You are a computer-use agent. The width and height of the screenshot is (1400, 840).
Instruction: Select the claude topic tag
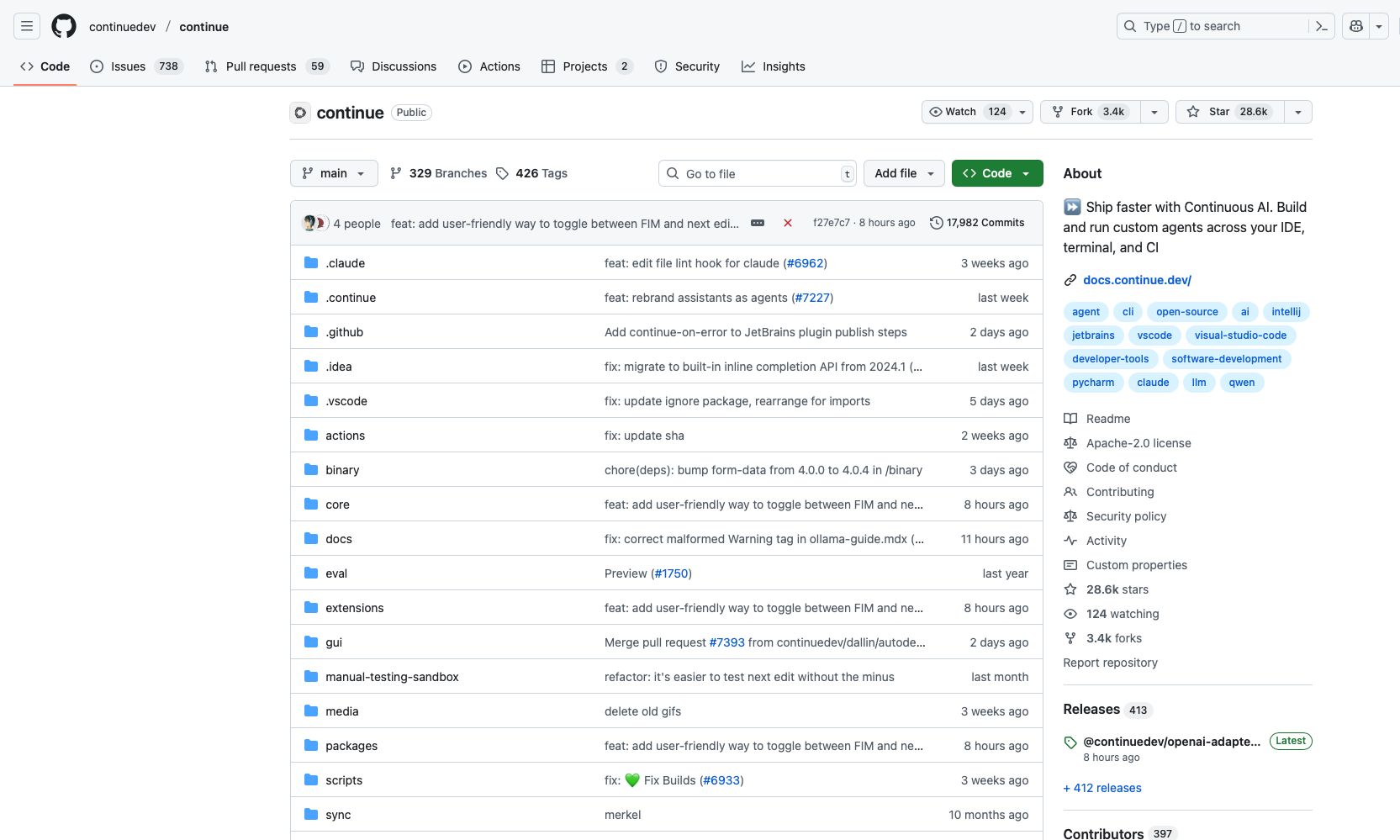tap(1153, 383)
